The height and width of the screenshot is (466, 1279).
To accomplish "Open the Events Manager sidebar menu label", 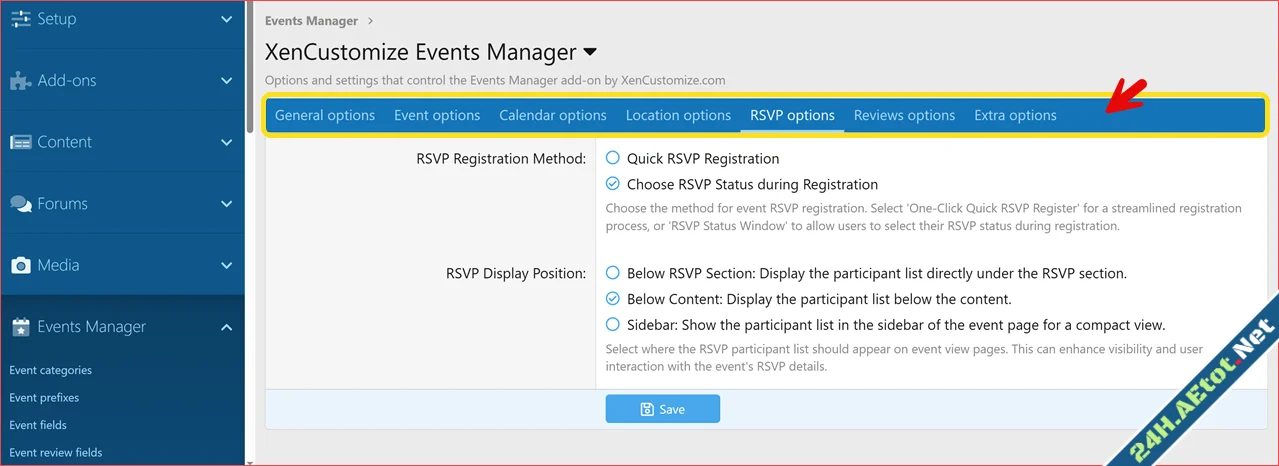I will tap(92, 327).
